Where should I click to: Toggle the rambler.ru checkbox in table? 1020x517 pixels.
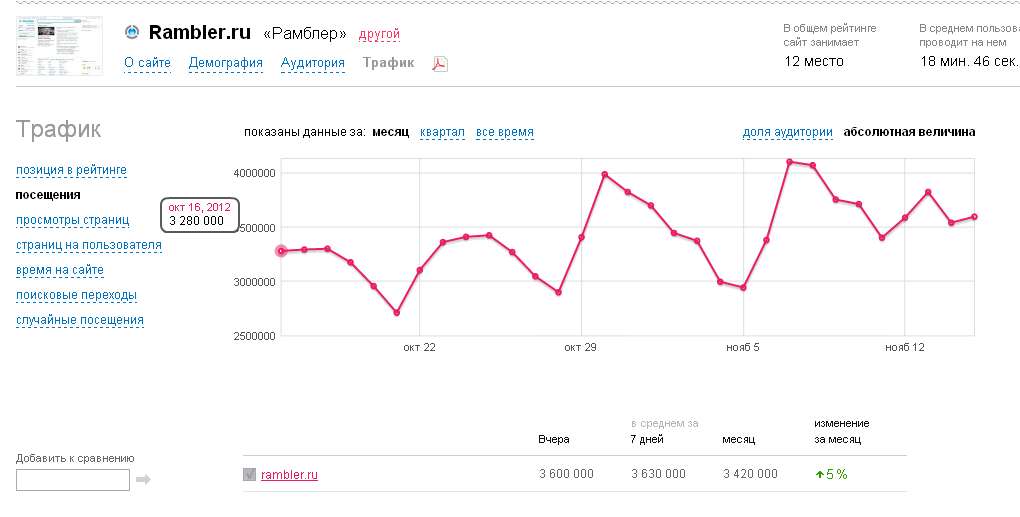tap(249, 475)
